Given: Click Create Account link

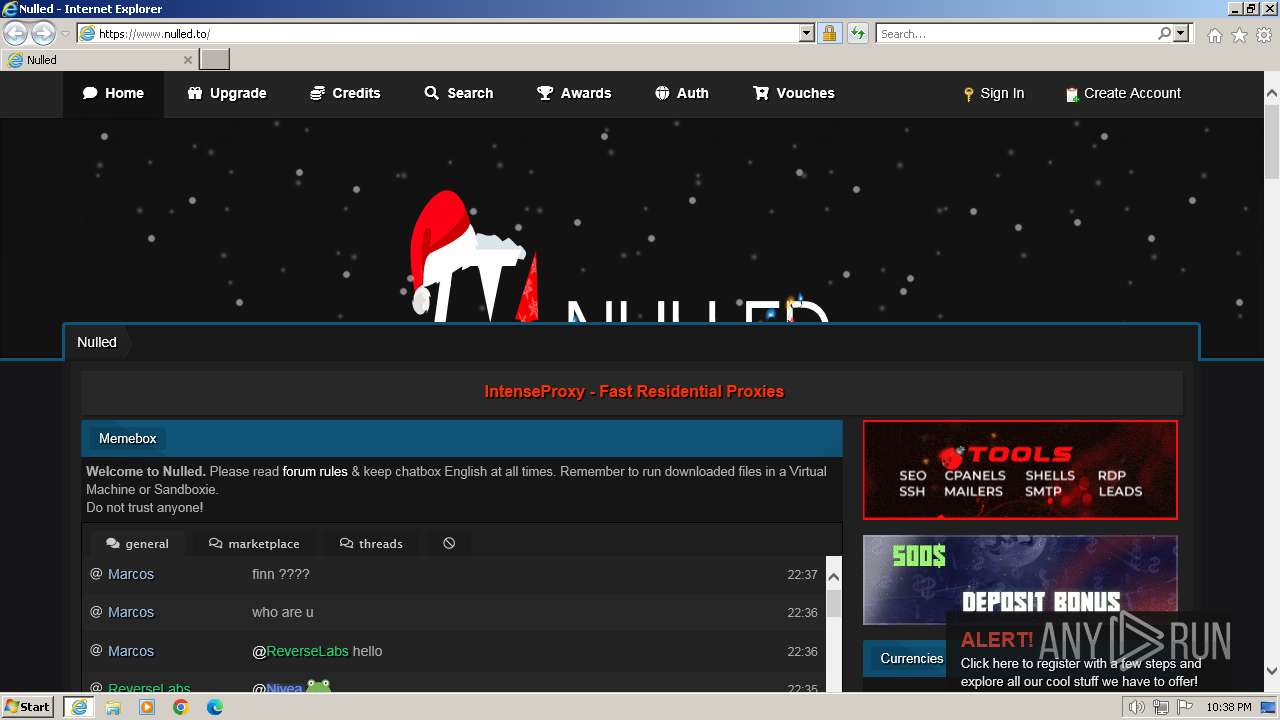Looking at the screenshot, I should pyautogui.click(x=1123, y=93).
